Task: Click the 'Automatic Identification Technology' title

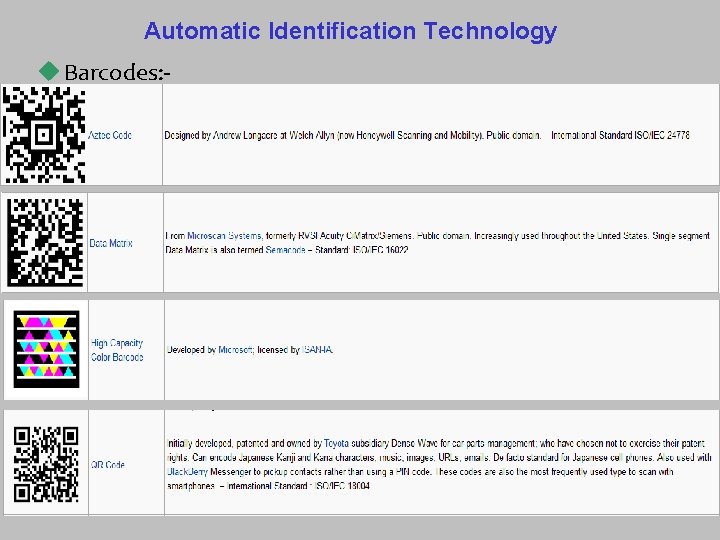Action: pyautogui.click(x=350, y=31)
